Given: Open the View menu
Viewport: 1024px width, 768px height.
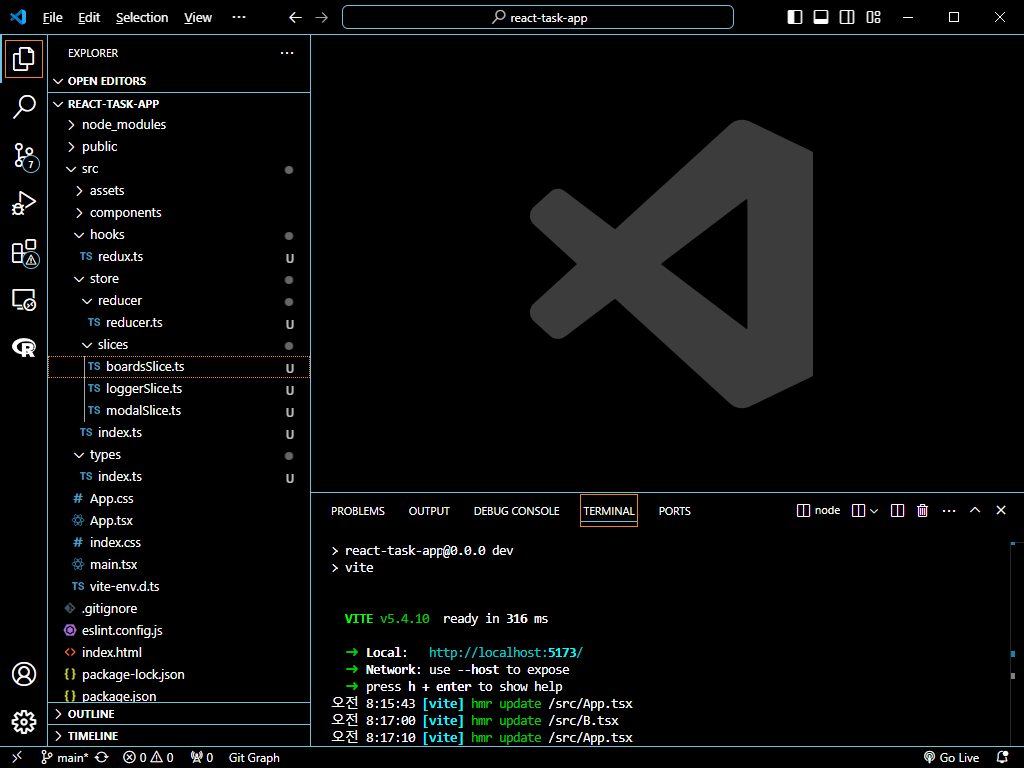Looking at the screenshot, I should point(198,18).
